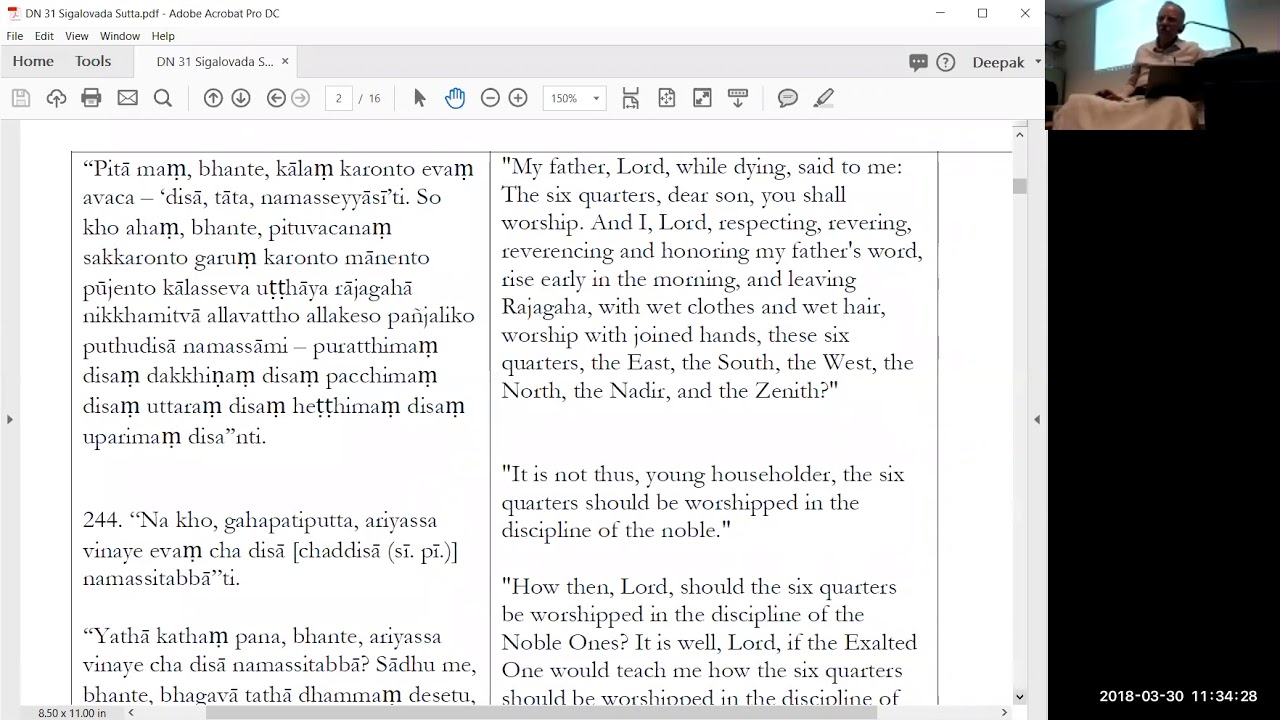This screenshot has height=720, width=1280.
Task: Click the fit width scrolling icon
Action: (x=631, y=98)
